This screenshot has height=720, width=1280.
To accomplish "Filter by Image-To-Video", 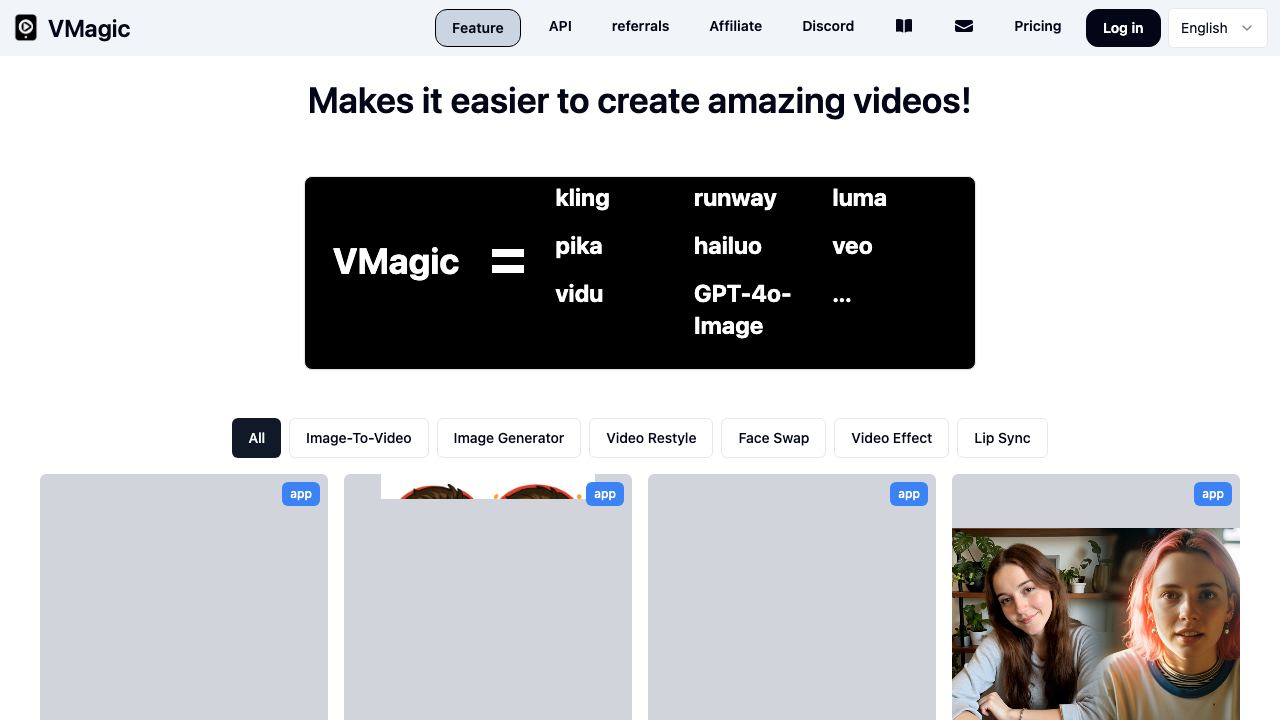I will (359, 438).
